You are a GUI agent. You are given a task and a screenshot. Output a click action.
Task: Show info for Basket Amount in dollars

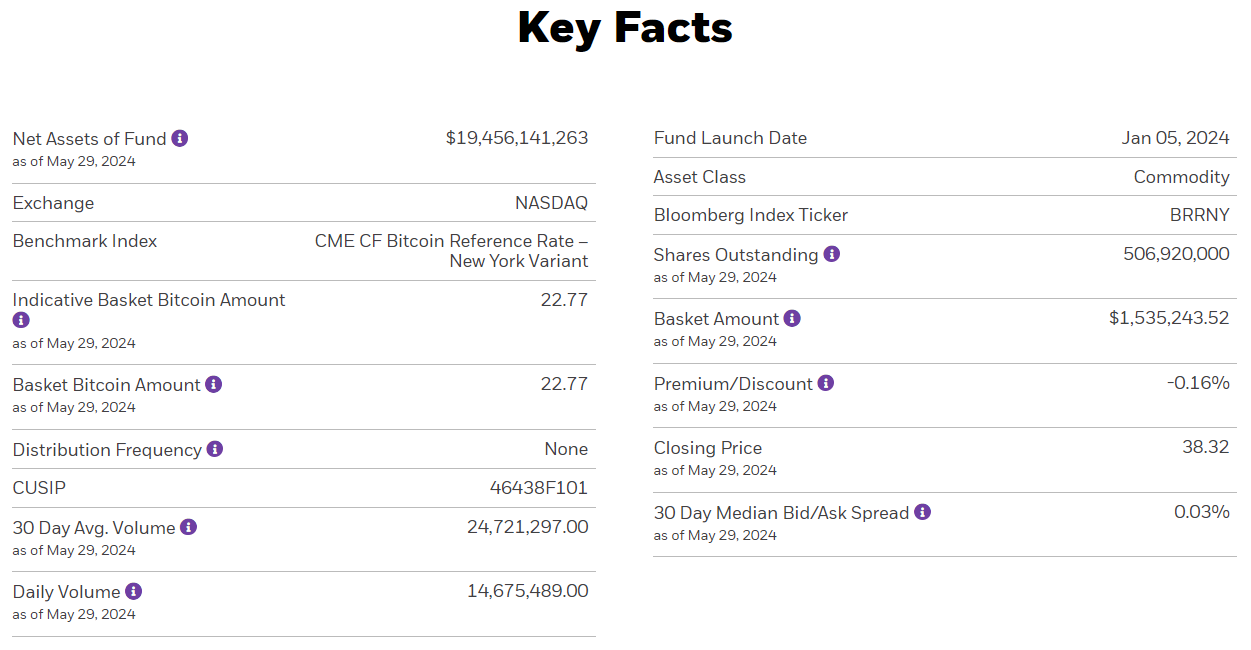click(x=792, y=318)
